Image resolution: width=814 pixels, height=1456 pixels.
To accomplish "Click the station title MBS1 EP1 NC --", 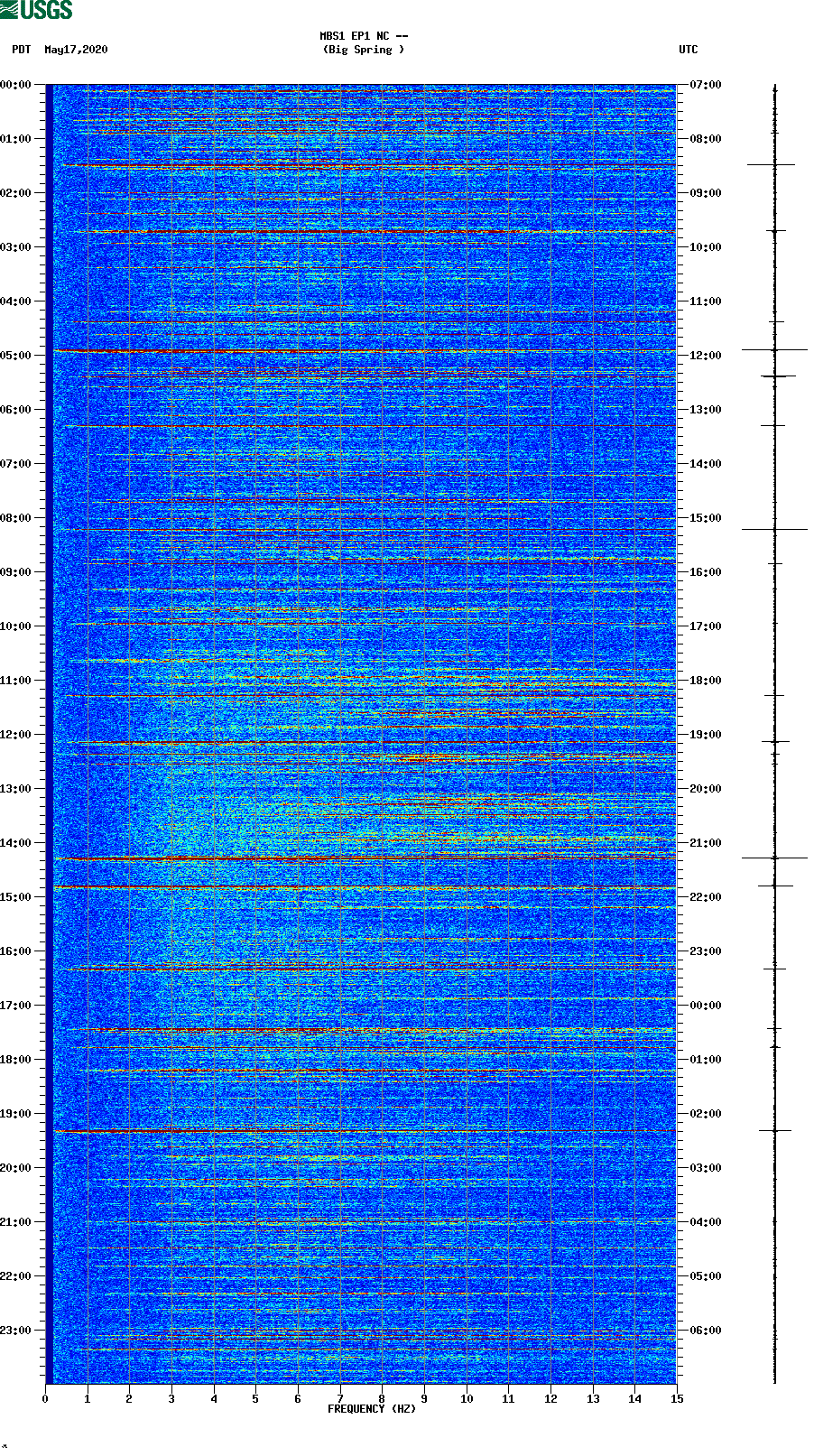I will click(364, 36).
